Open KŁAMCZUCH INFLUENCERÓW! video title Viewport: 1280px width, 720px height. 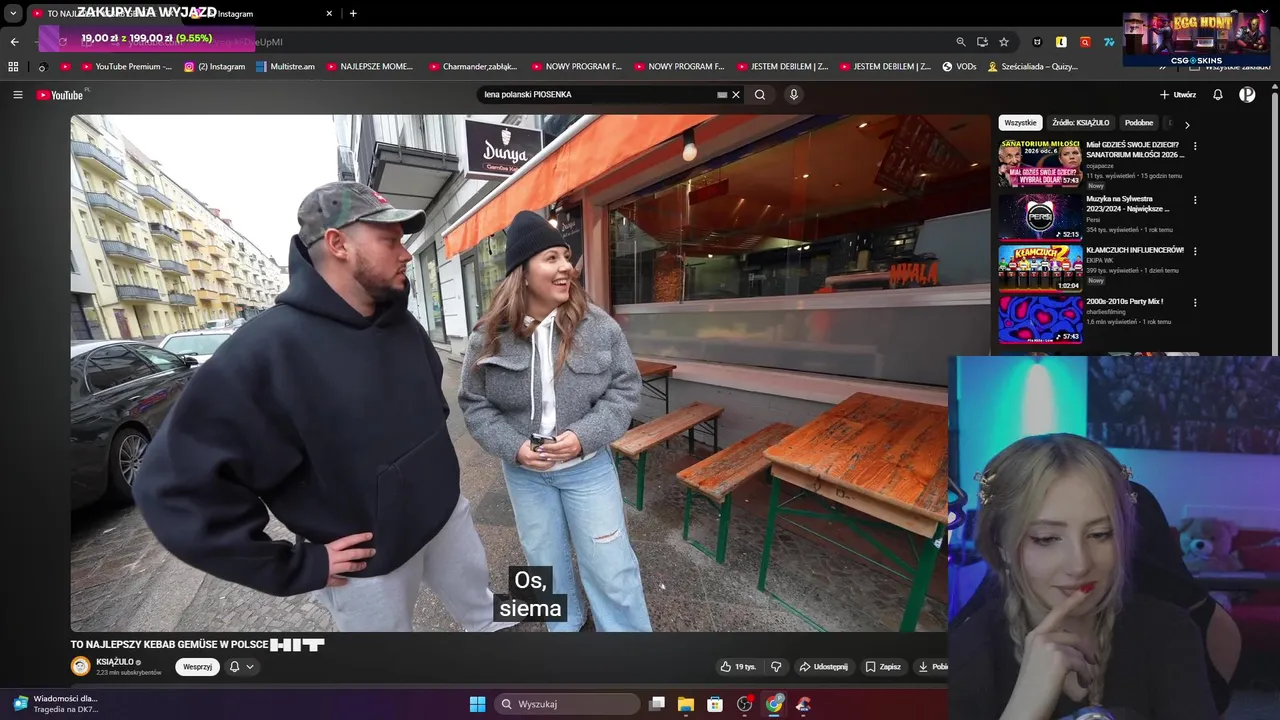pos(1135,250)
